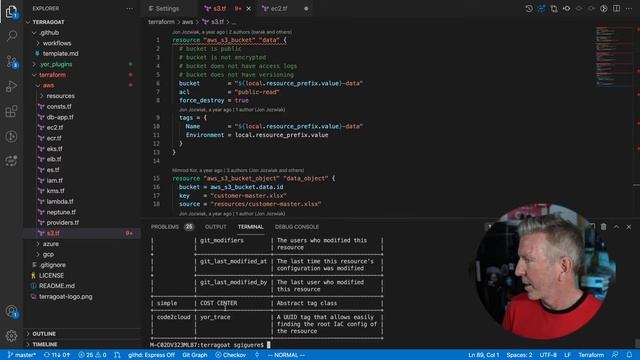Expand the yor_plugins folder
Viewport: 640px width, 360px height.
[x=82, y=64]
